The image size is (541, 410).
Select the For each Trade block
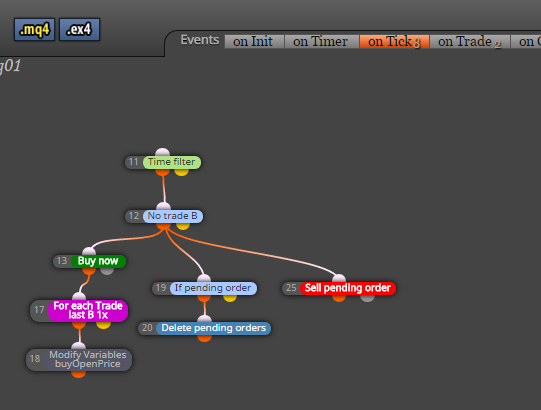pos(88,311)
